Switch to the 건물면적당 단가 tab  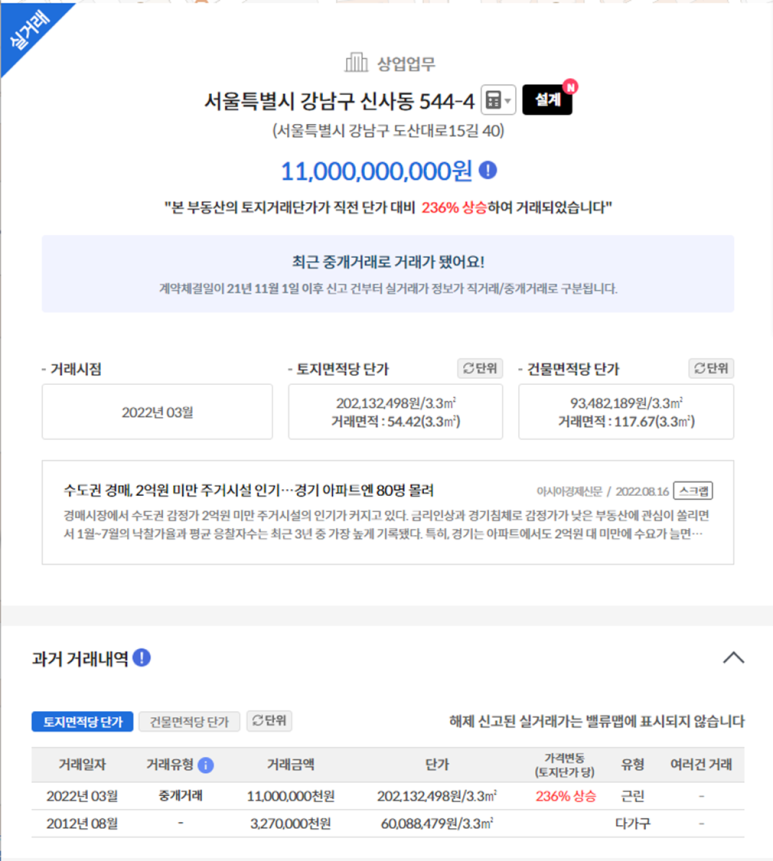pyautogui.click(x=189, y=722)
